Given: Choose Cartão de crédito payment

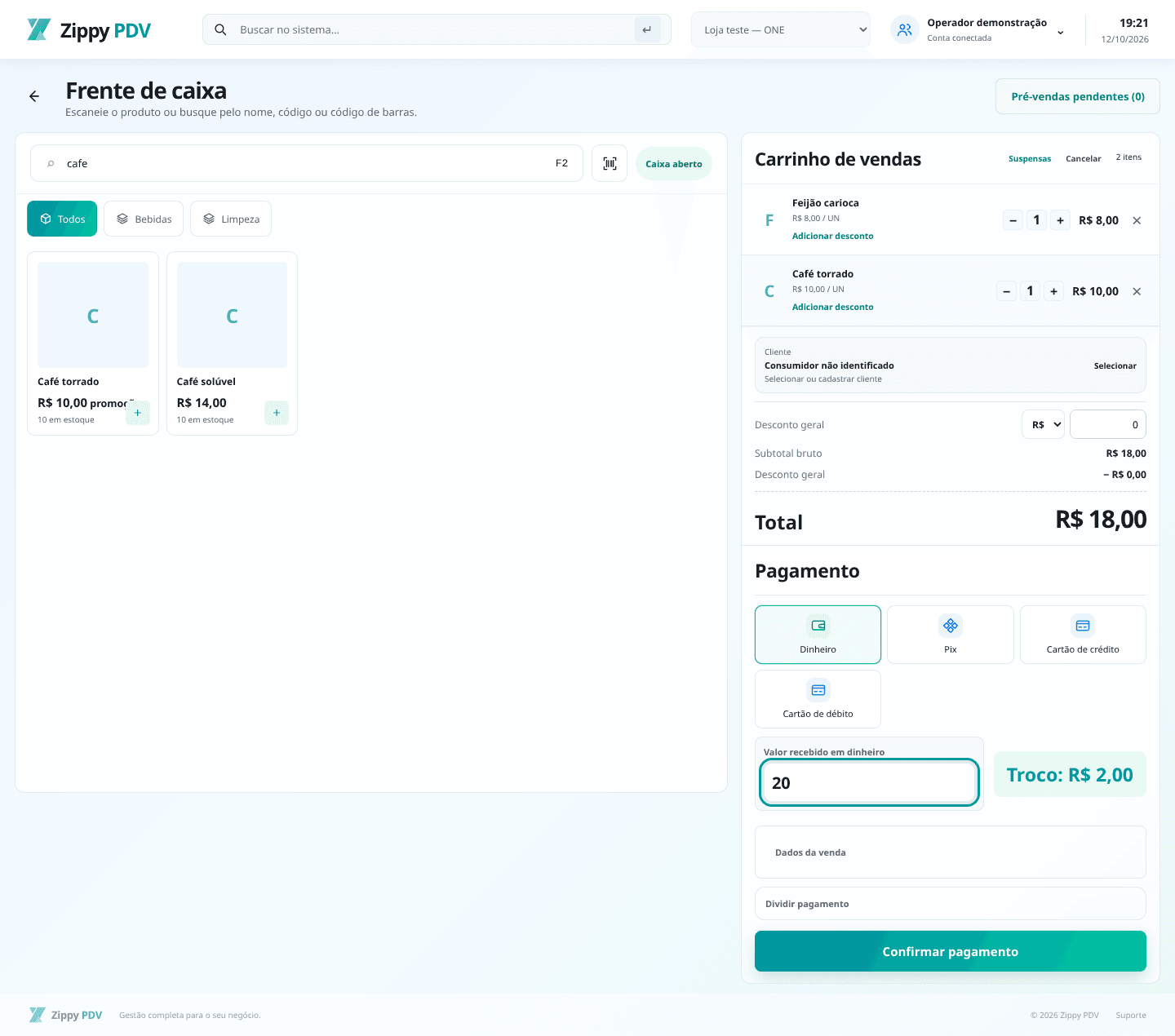Looking at the screenshot, I should (x=1083, y=635).
